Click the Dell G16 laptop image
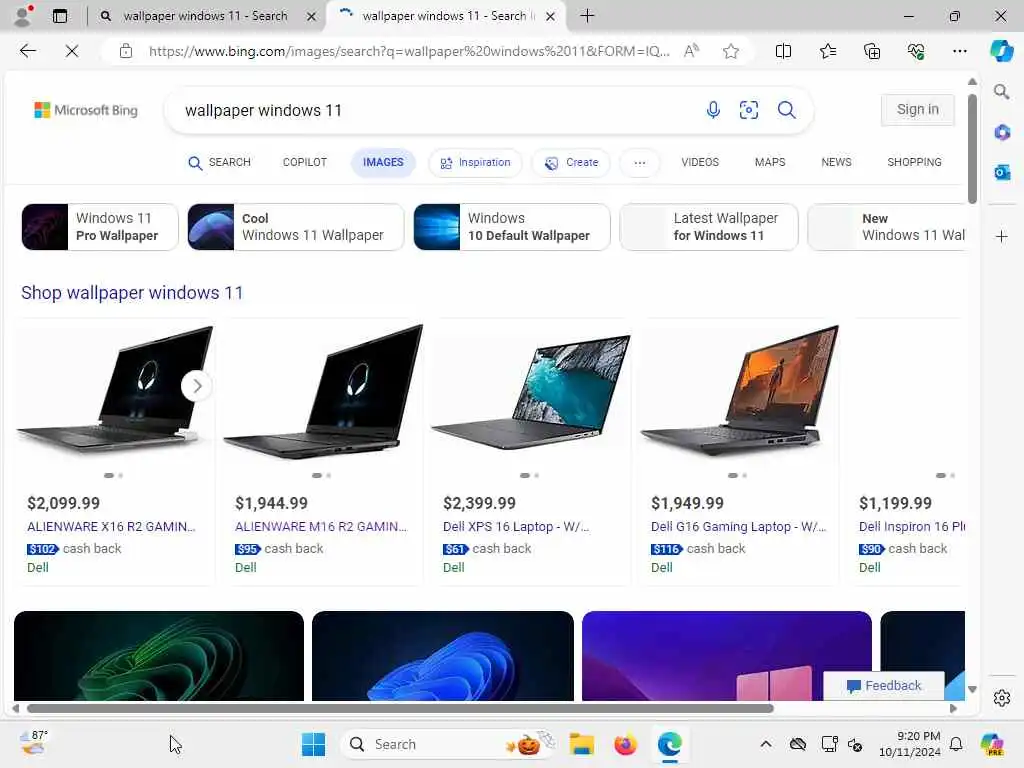The height and width of the screenshot is (768, 1024). click(x=739, y=391)
